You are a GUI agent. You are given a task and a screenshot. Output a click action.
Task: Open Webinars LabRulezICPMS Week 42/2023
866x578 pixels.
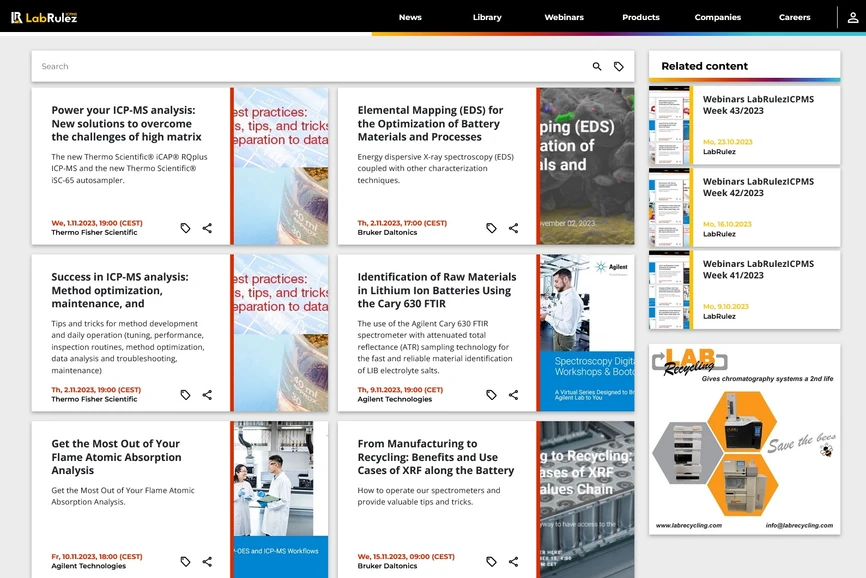758,187
